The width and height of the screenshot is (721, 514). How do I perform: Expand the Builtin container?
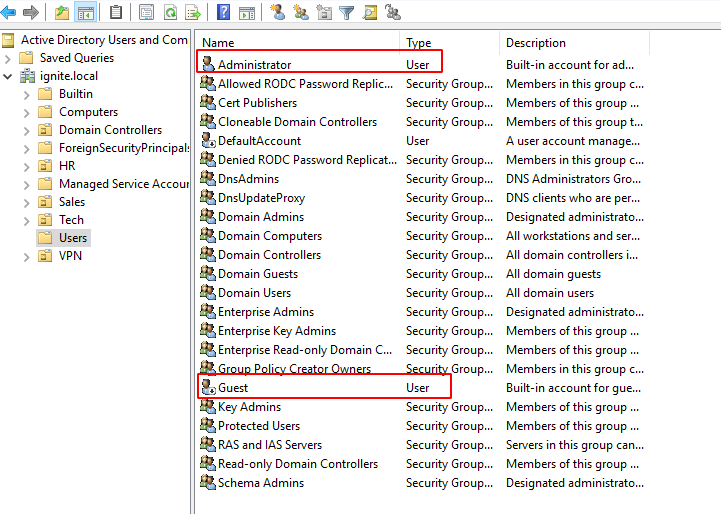(x=27, y=95)
